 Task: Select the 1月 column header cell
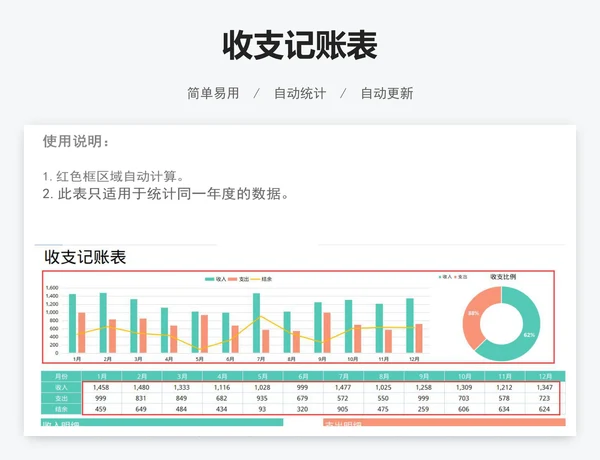(101, 376)
